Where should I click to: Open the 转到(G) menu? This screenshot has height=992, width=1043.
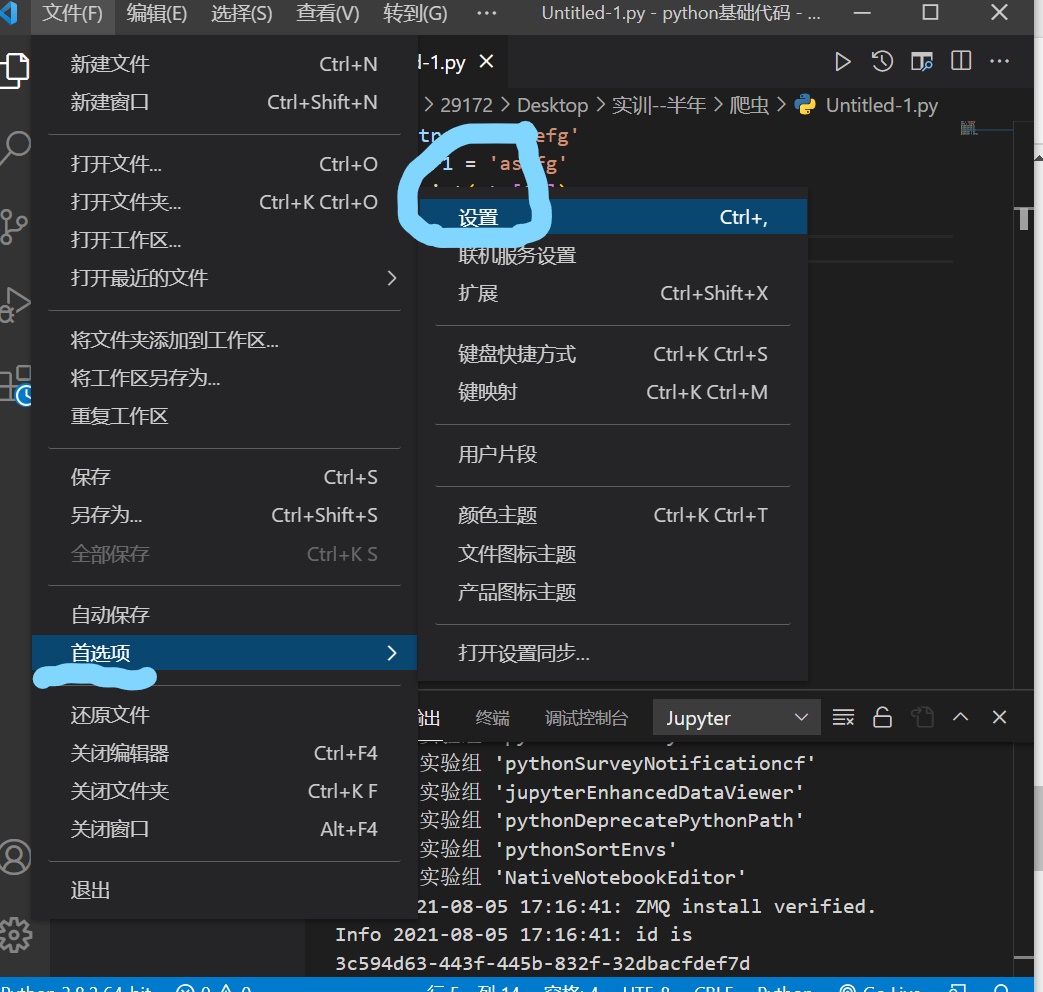(x=415, y=13)
